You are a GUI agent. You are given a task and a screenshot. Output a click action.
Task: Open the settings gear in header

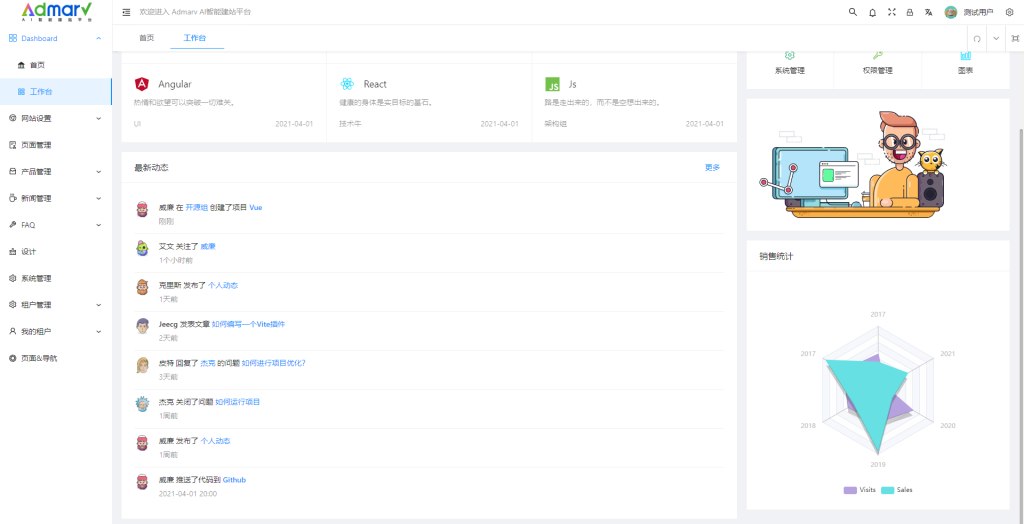click(x=1010, y=12)
